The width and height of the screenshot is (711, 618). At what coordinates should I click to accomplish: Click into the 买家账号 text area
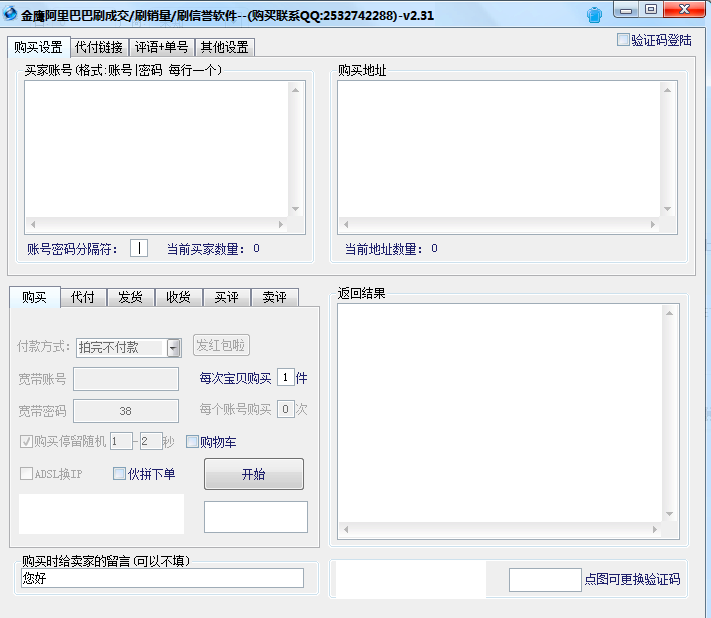(157, 150)
